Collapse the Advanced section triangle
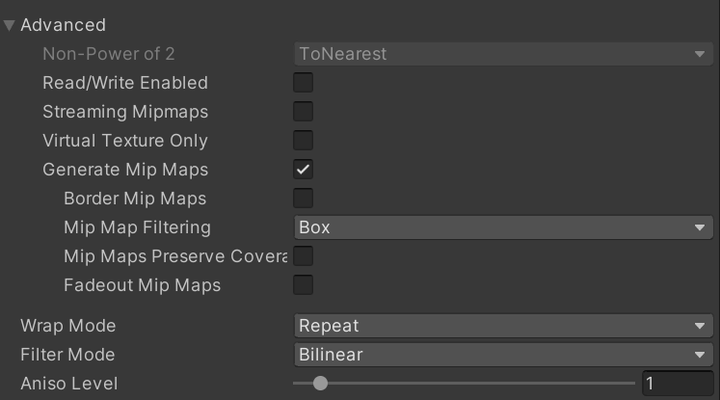Image resolution: width=720 pixels, height=400 pixels. [10, 25]
